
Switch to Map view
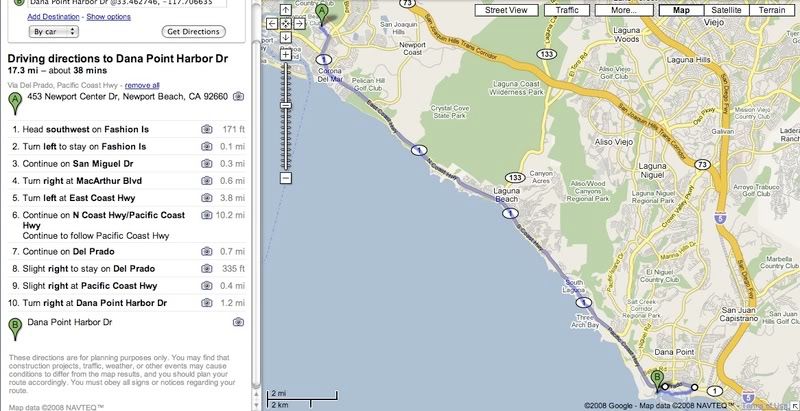681,10
